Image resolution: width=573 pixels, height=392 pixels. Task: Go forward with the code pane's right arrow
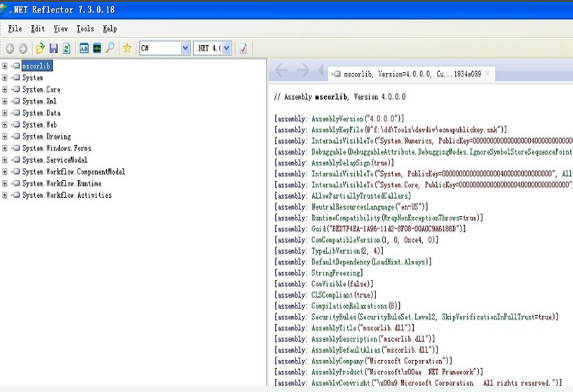(303, 70)
